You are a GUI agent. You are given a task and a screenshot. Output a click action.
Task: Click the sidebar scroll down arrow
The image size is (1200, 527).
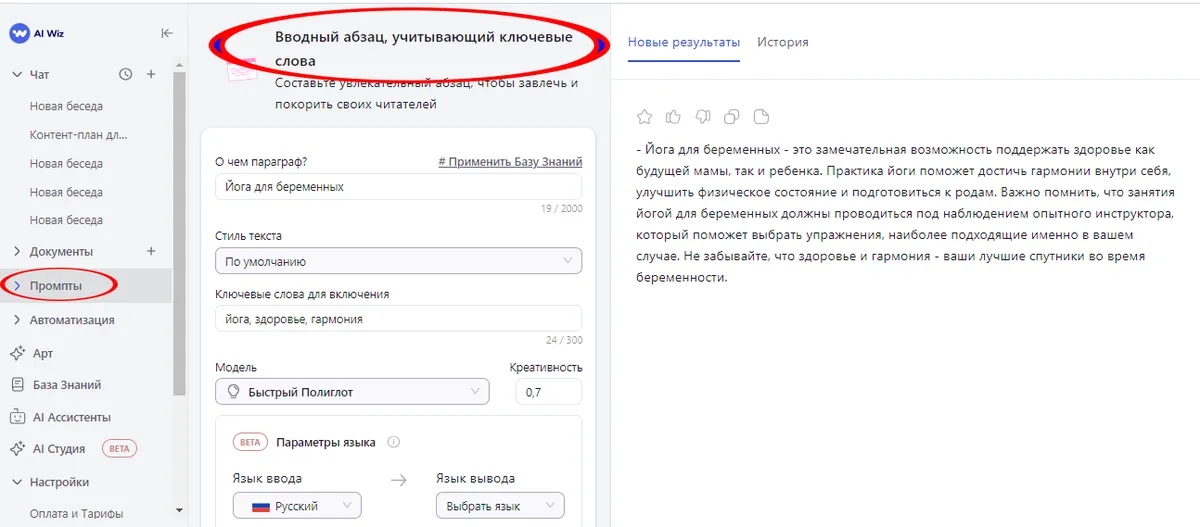pyautogui.click(x=179, y=511)
